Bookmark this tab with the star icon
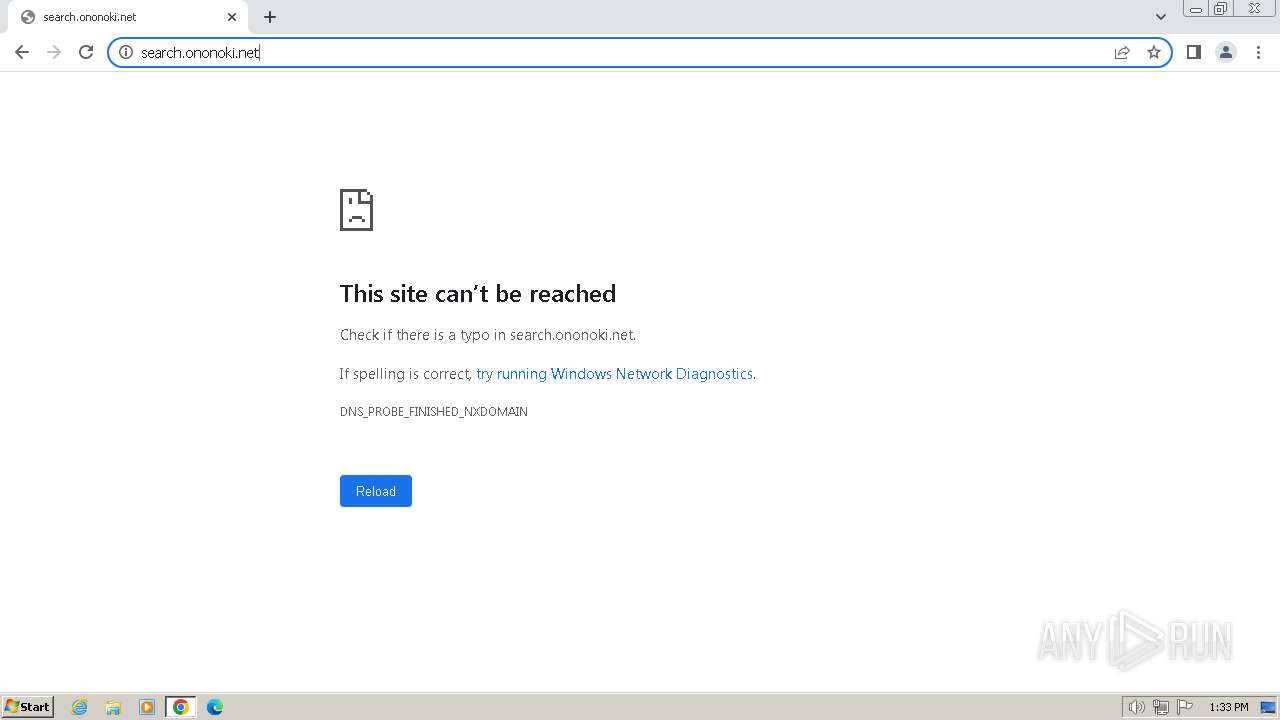The image size is (1280, 720). pos(1154,52)
